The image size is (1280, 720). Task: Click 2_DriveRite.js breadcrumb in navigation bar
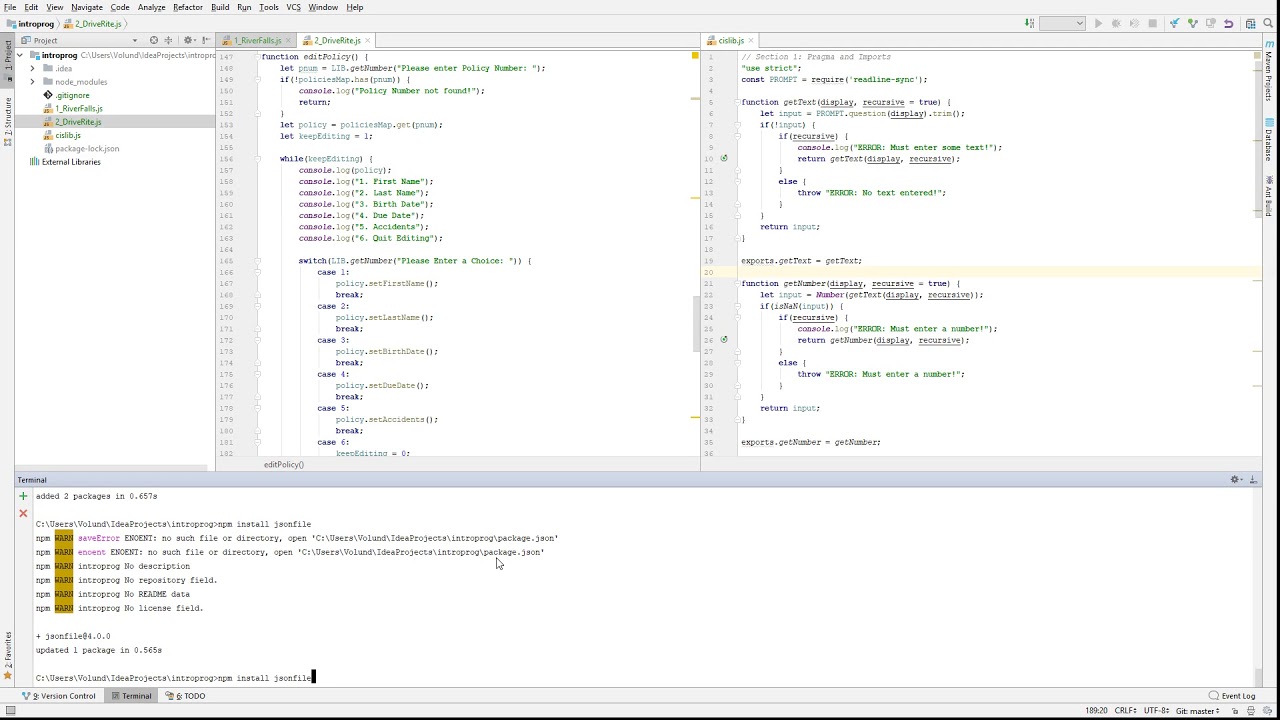point(94,23)
